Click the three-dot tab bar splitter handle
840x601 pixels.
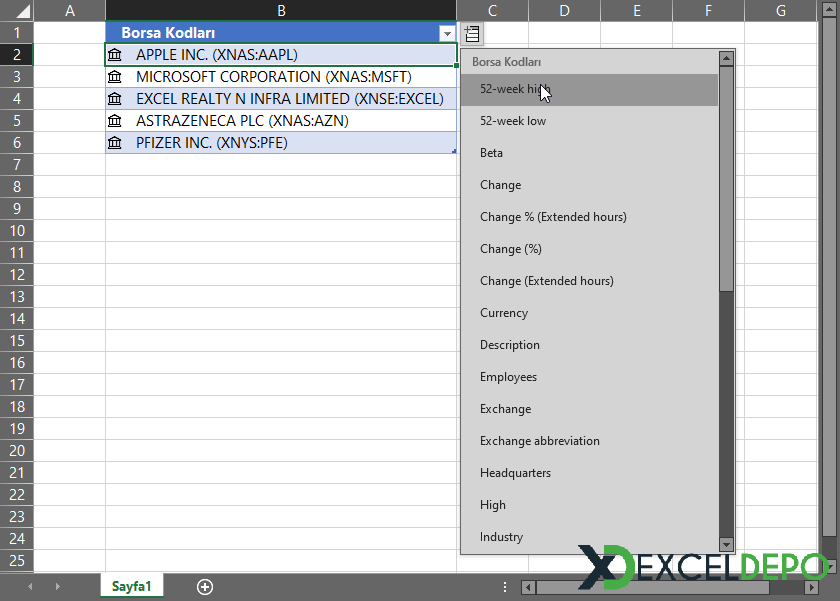click(x=505, y=587)
